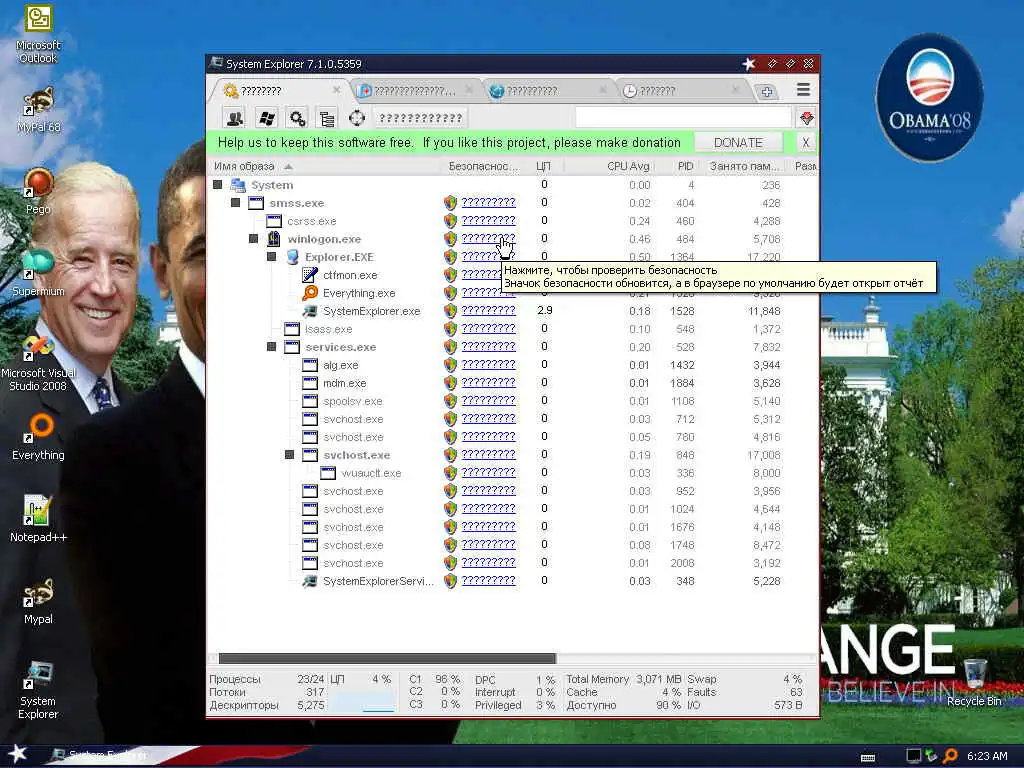Image resolution: width=1024 pixels, height=768 pixels.
Task: Launch Supermium browser shortcut
Action: [x=38, y=272]
